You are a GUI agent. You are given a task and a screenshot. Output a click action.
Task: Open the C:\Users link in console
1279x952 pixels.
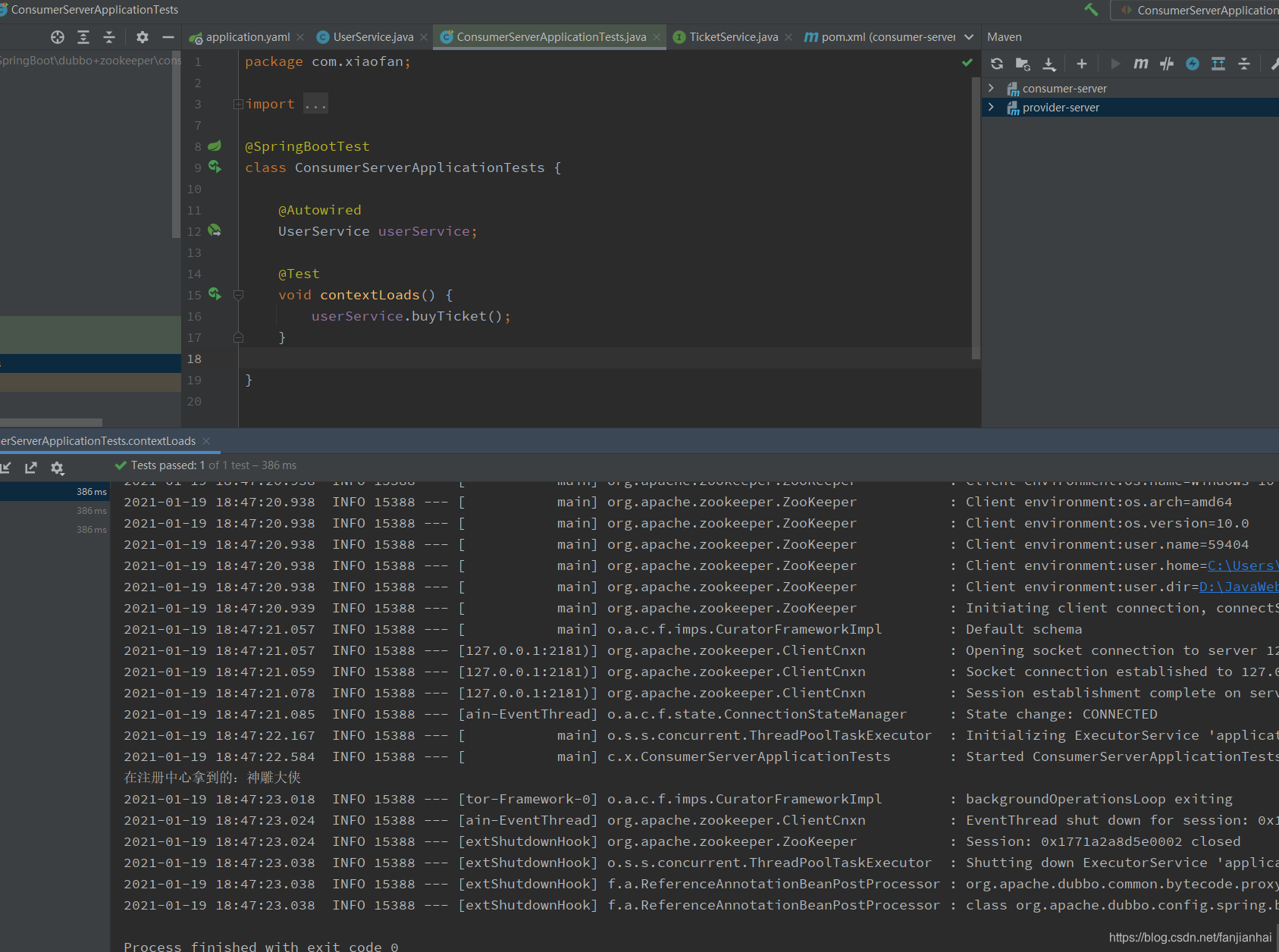click(1243, 565)
